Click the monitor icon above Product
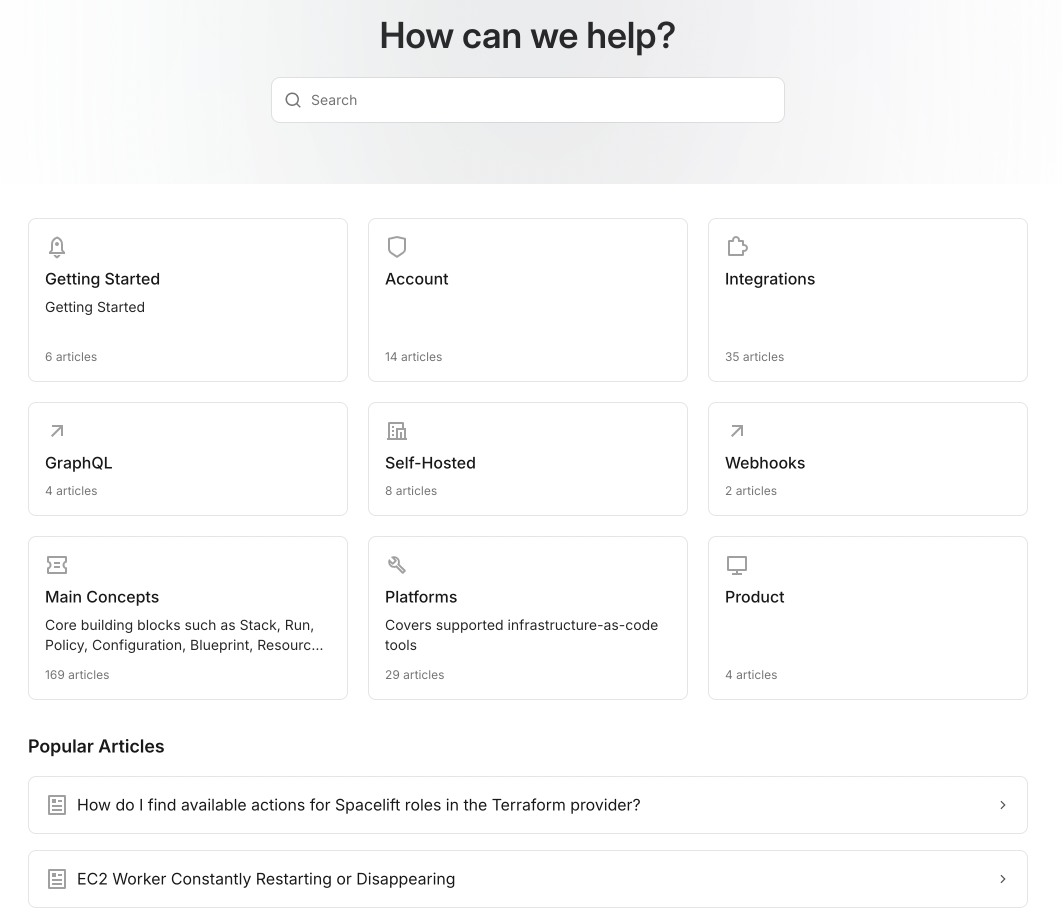 737,565
